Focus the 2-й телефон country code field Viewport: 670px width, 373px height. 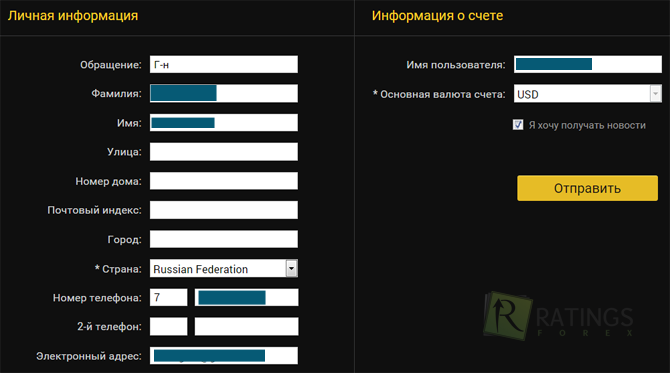pyautogui.click(x=168, y=326)
